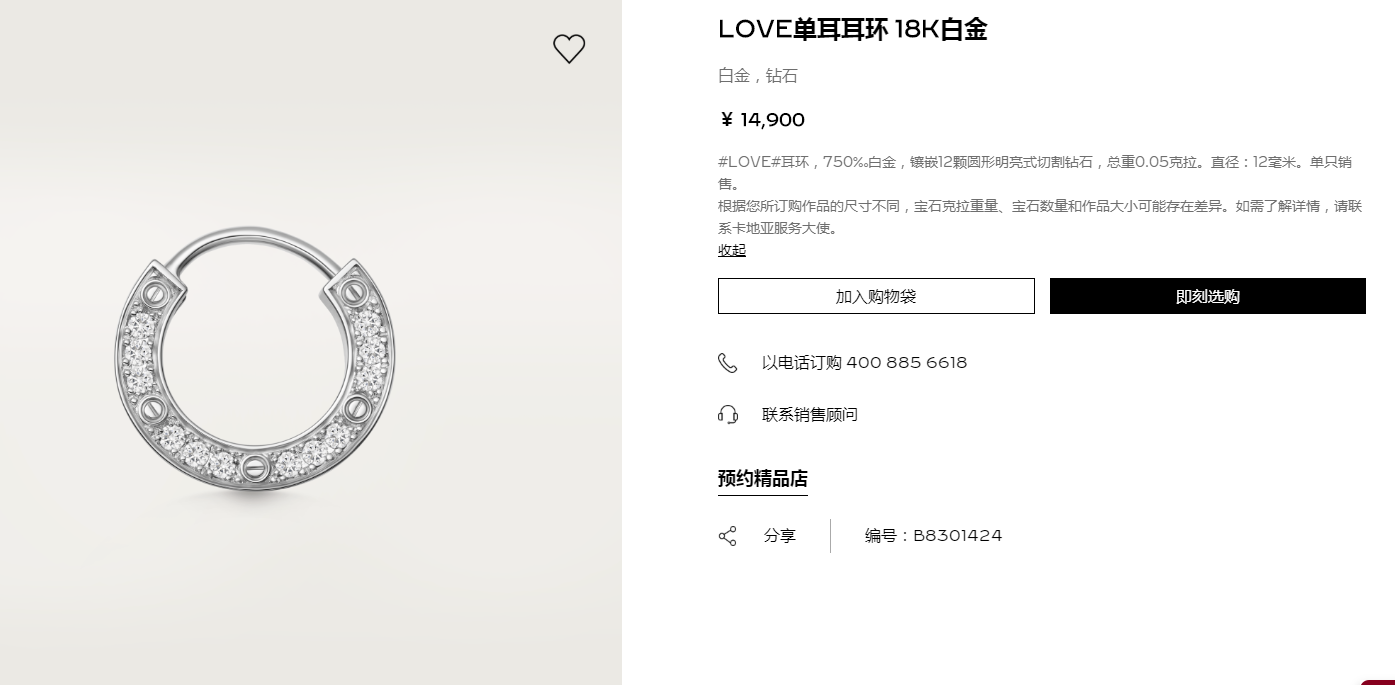Open the 预约精品店 link
The image size is (1395, 685).
pyautogui.click(x=762, y=479)
